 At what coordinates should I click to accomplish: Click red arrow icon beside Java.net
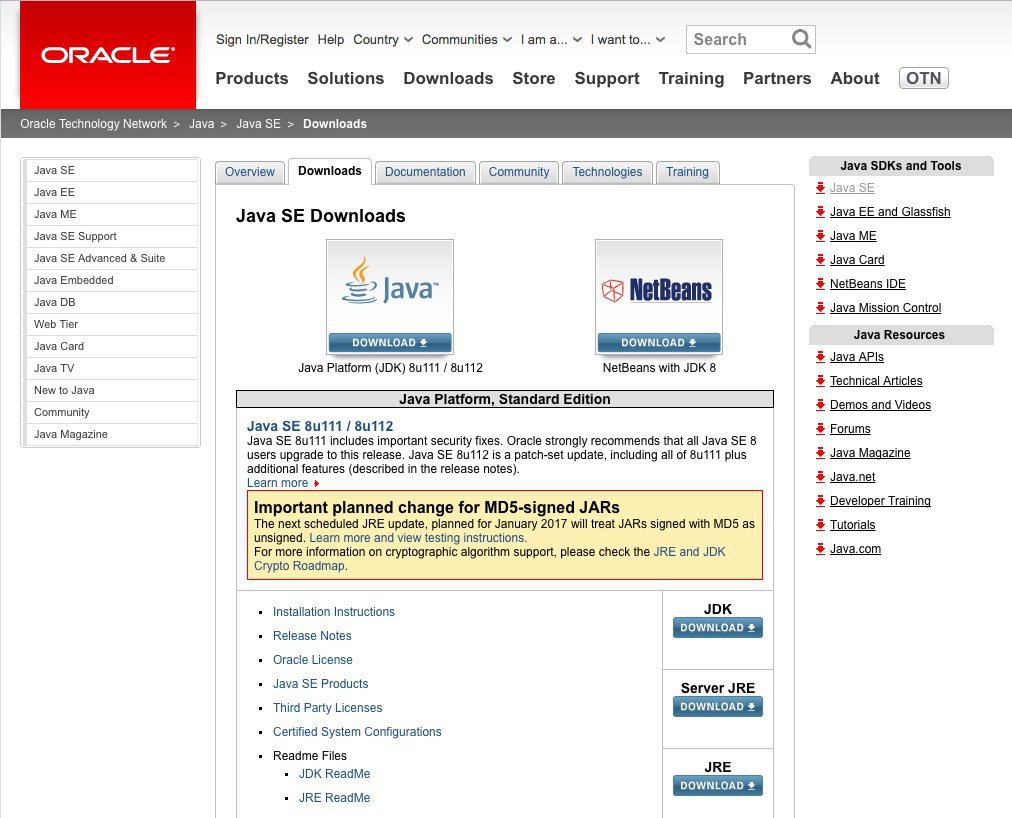pyautogui.click(x=820, y=476)
